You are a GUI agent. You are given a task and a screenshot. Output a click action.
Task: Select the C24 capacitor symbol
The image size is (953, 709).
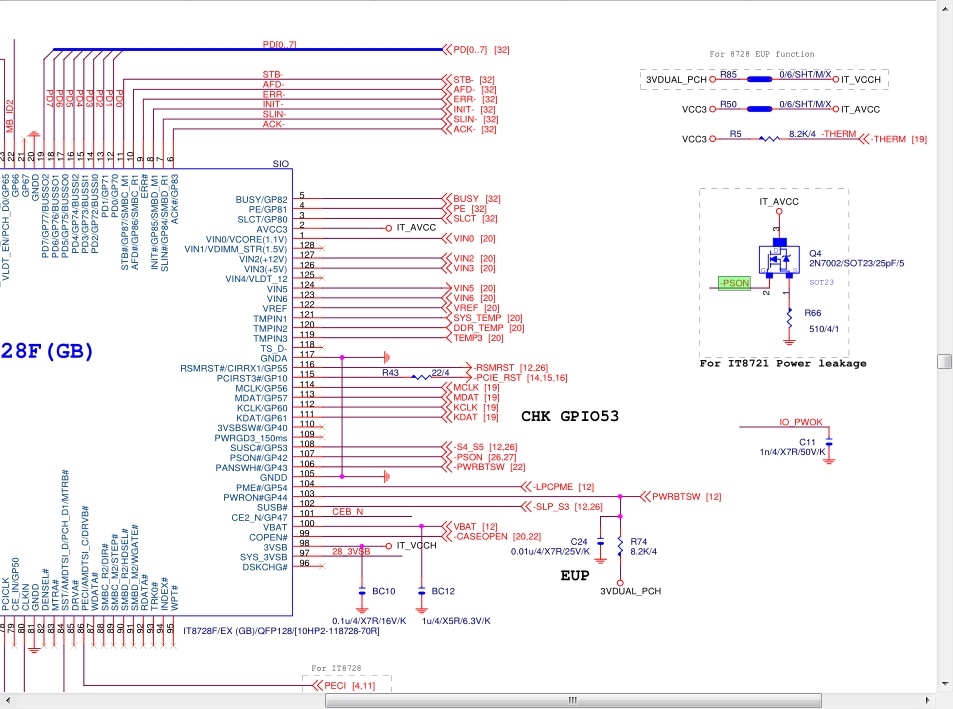[x=600, y=542]
